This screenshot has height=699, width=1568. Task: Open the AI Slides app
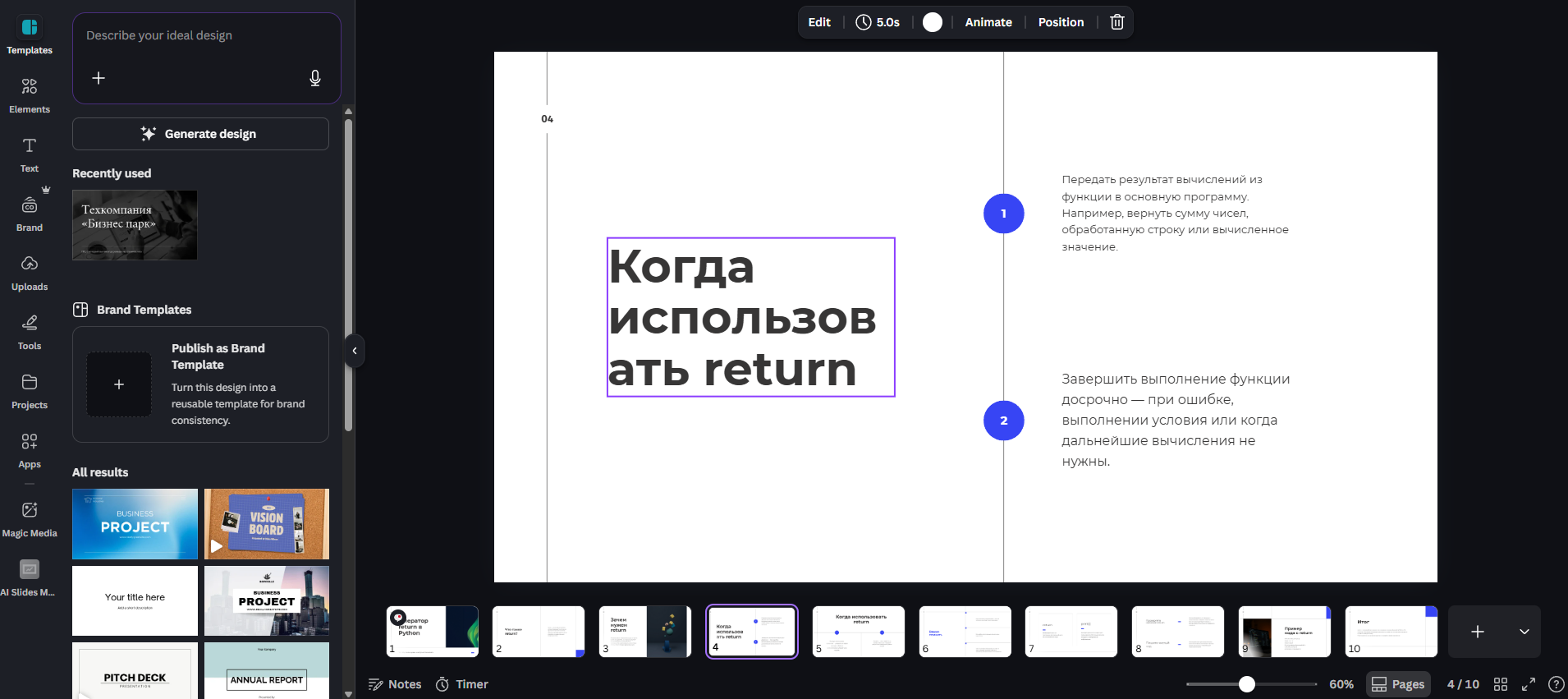tap(30, 578)
